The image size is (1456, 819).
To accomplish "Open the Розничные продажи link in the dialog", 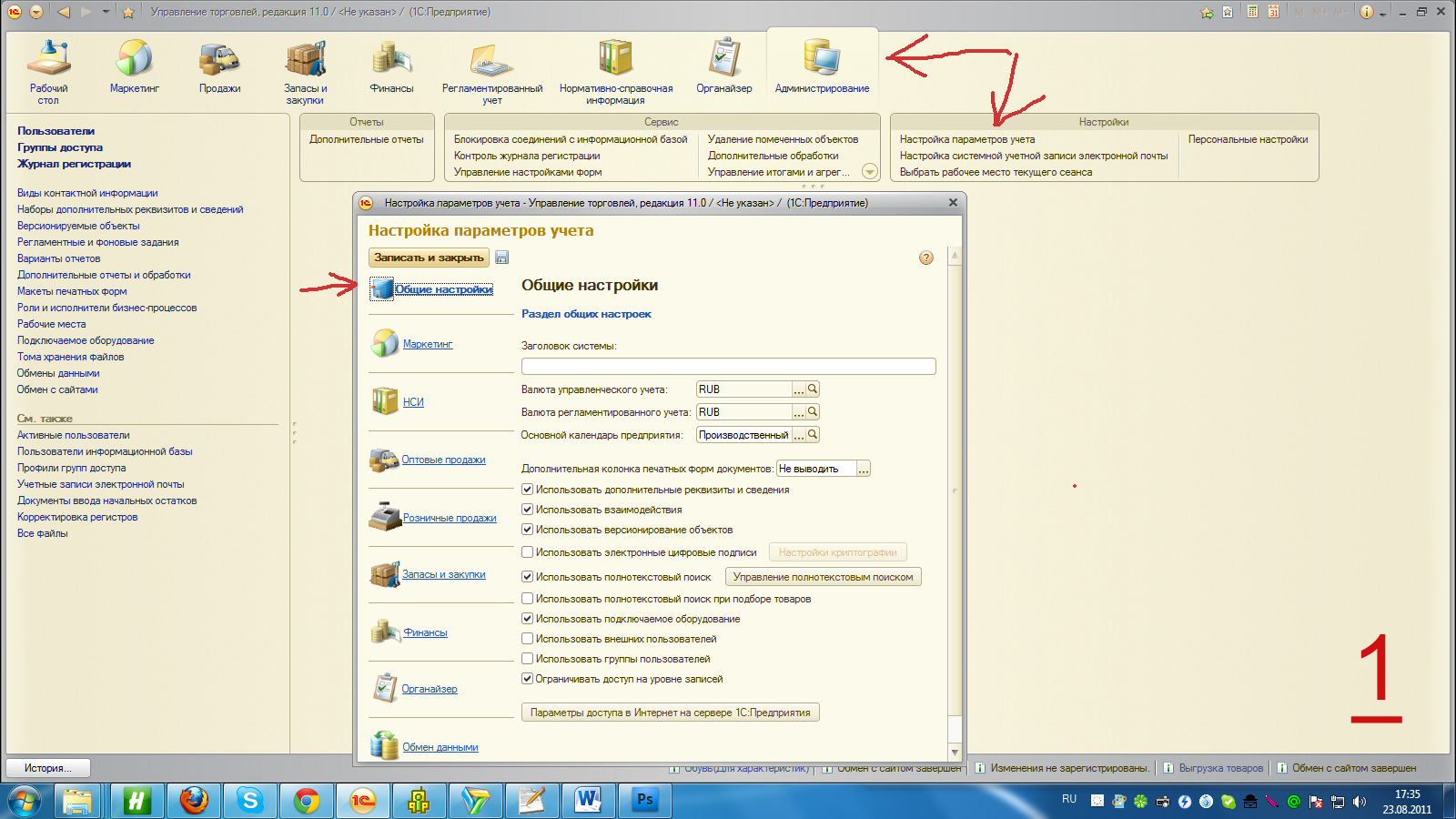I will point(450,518).
